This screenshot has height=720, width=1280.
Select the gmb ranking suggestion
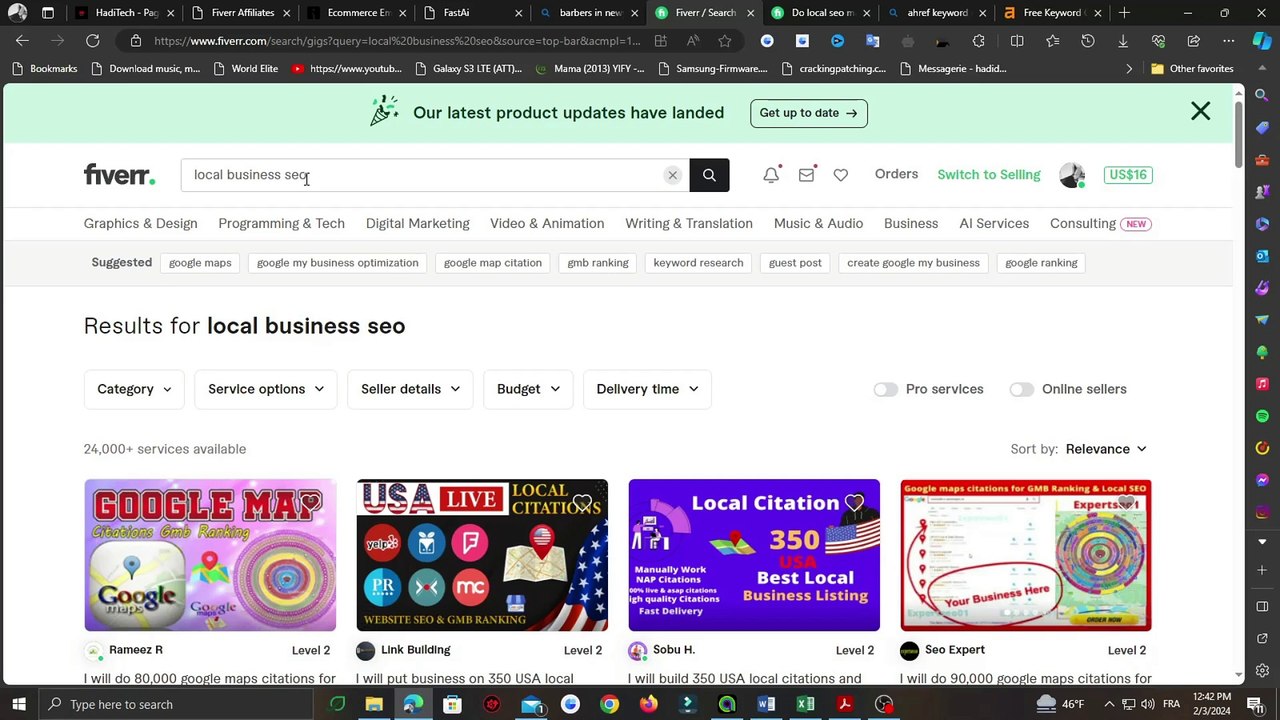(x=598, y=263)
